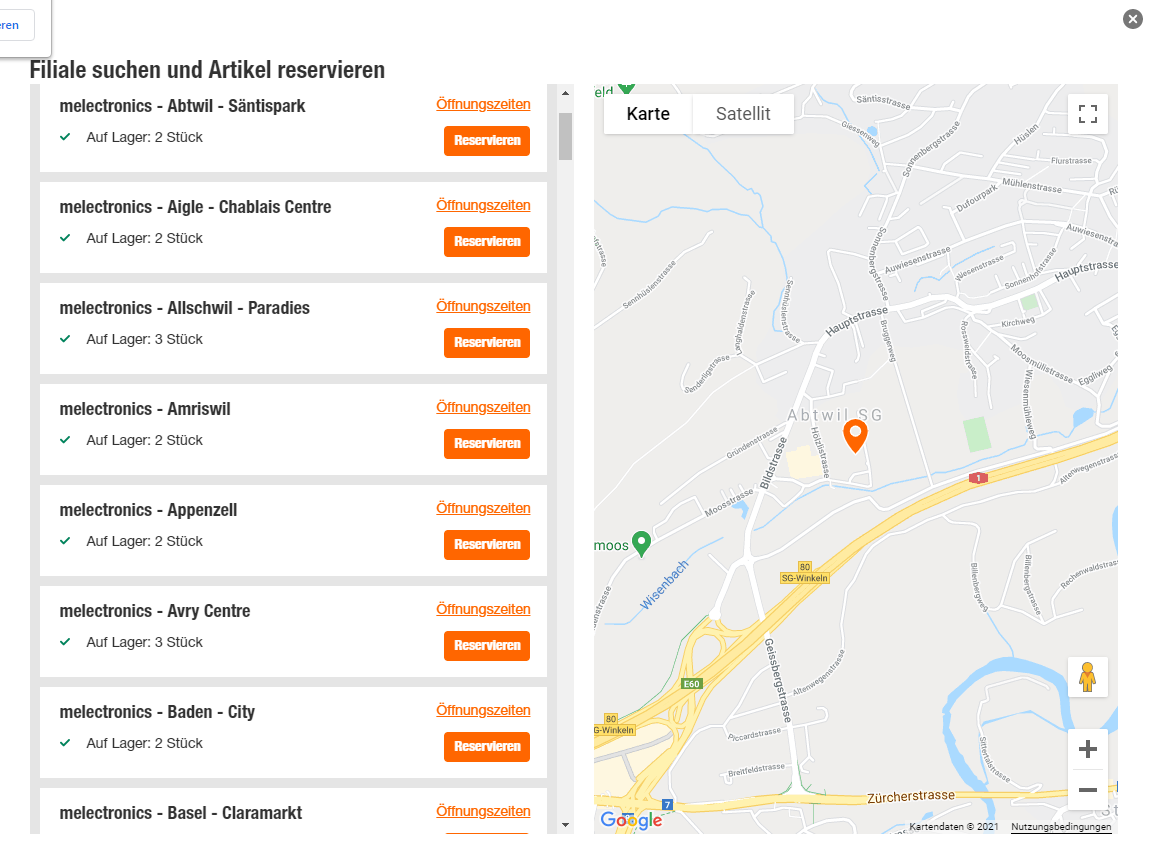Click scroll-down arrow of store list

565,825
